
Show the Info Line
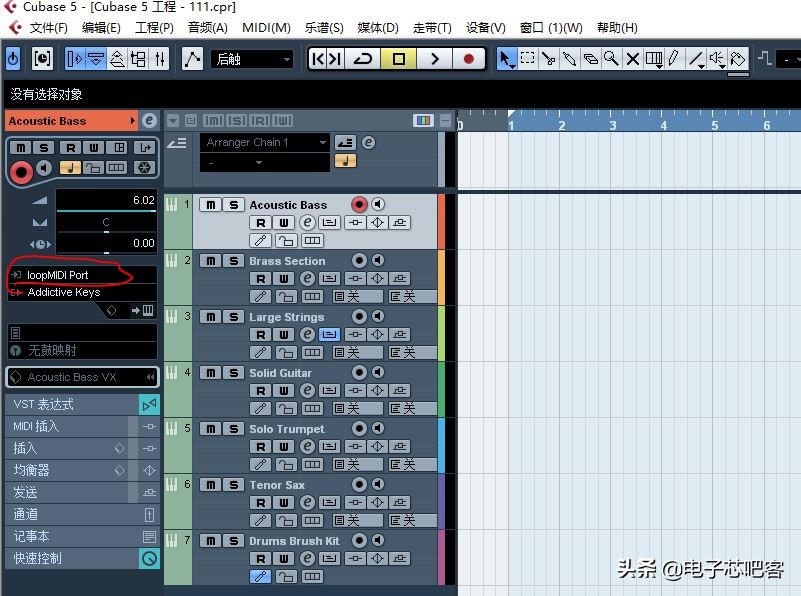(96, 59)
